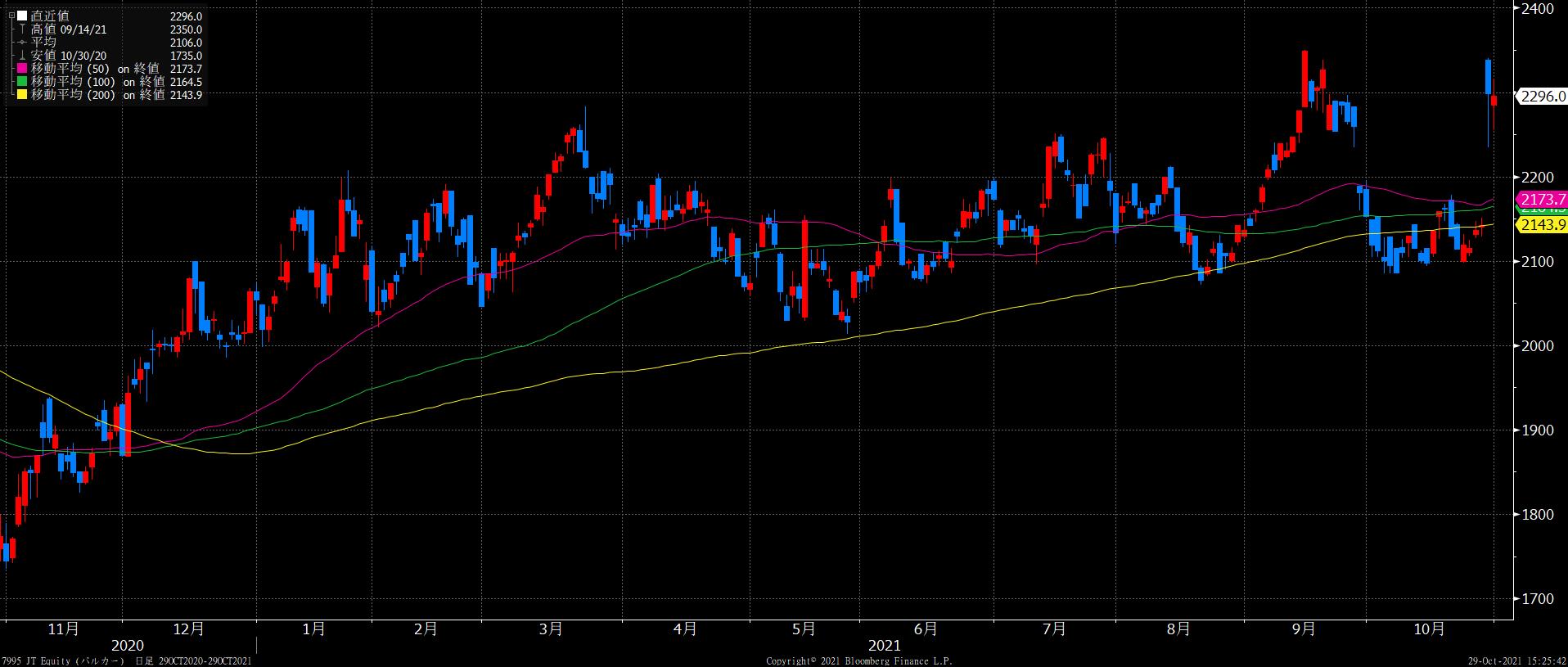The height and width of the screenshot is (667, 1568).
Task: Click the yellow 200-day moving average swatch
Action: (x=22, y=95)
